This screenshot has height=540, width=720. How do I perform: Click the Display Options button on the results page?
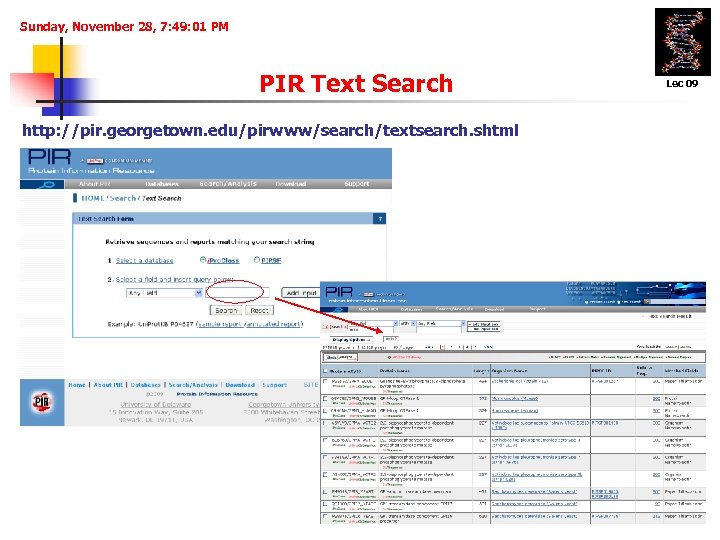coord(351,339)
